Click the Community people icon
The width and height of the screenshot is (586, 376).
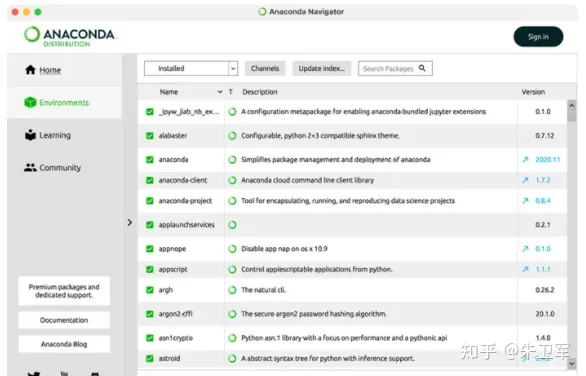pyautogui.click(x=30, y=167)
